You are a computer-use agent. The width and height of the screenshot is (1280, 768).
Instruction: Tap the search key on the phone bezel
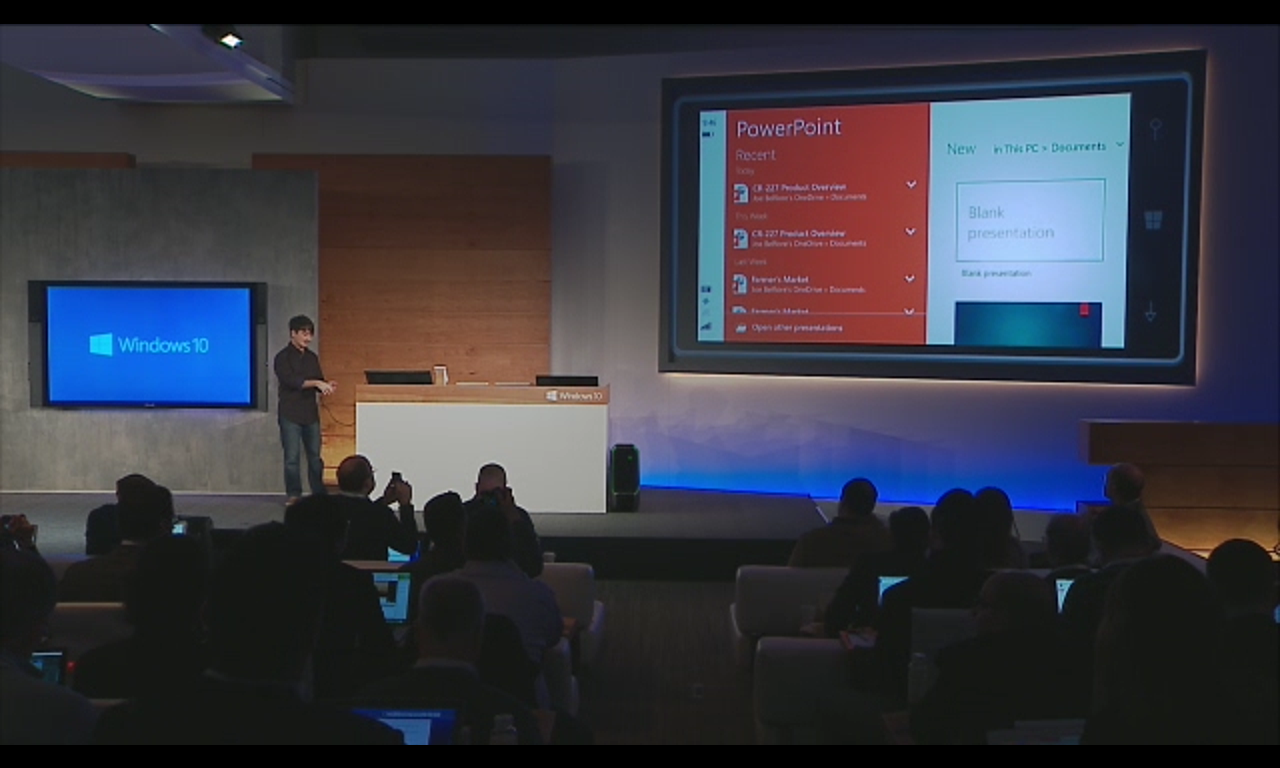coord(1155,129)
